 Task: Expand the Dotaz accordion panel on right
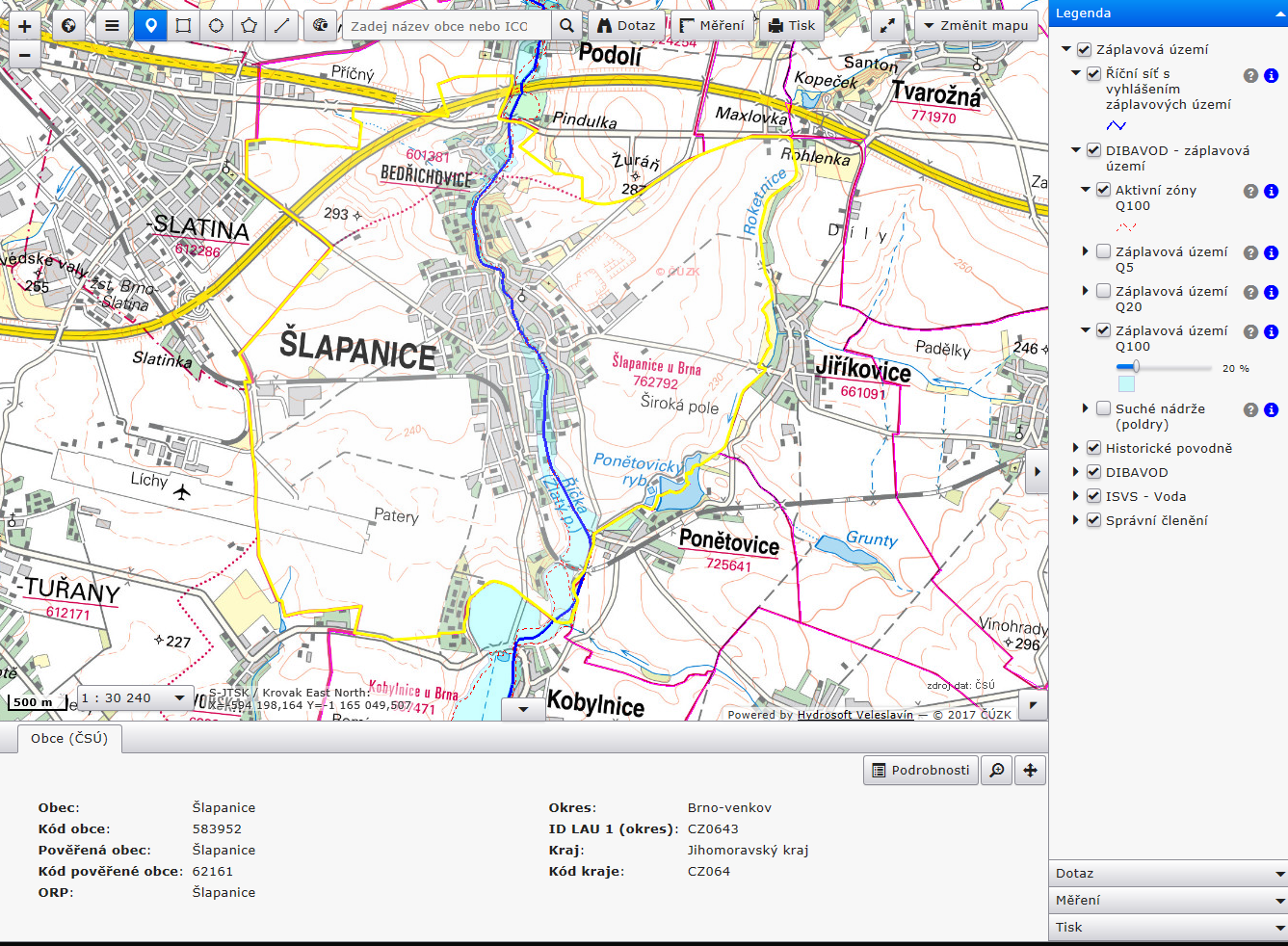[x=1169, y=874]
